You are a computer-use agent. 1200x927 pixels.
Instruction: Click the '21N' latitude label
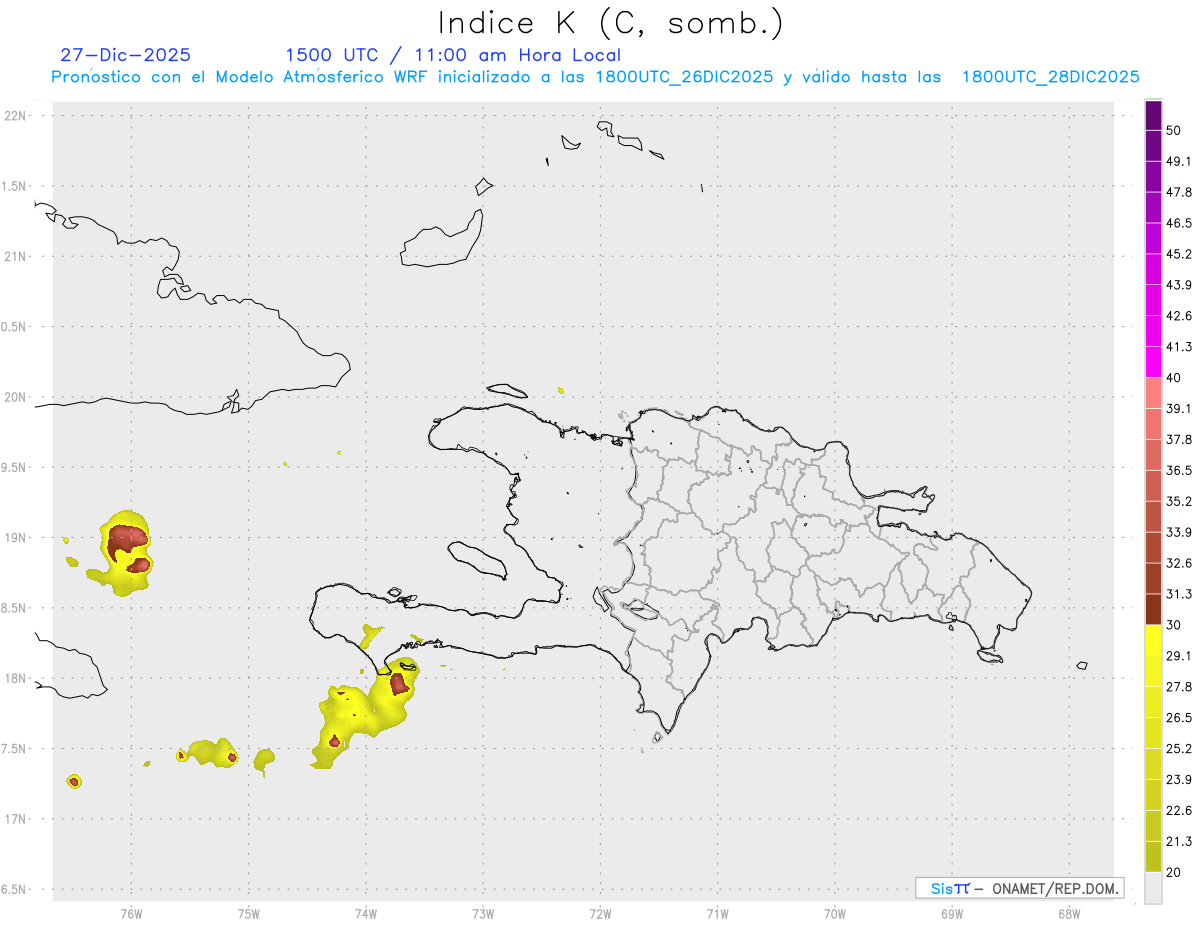(x=16, y=256)
